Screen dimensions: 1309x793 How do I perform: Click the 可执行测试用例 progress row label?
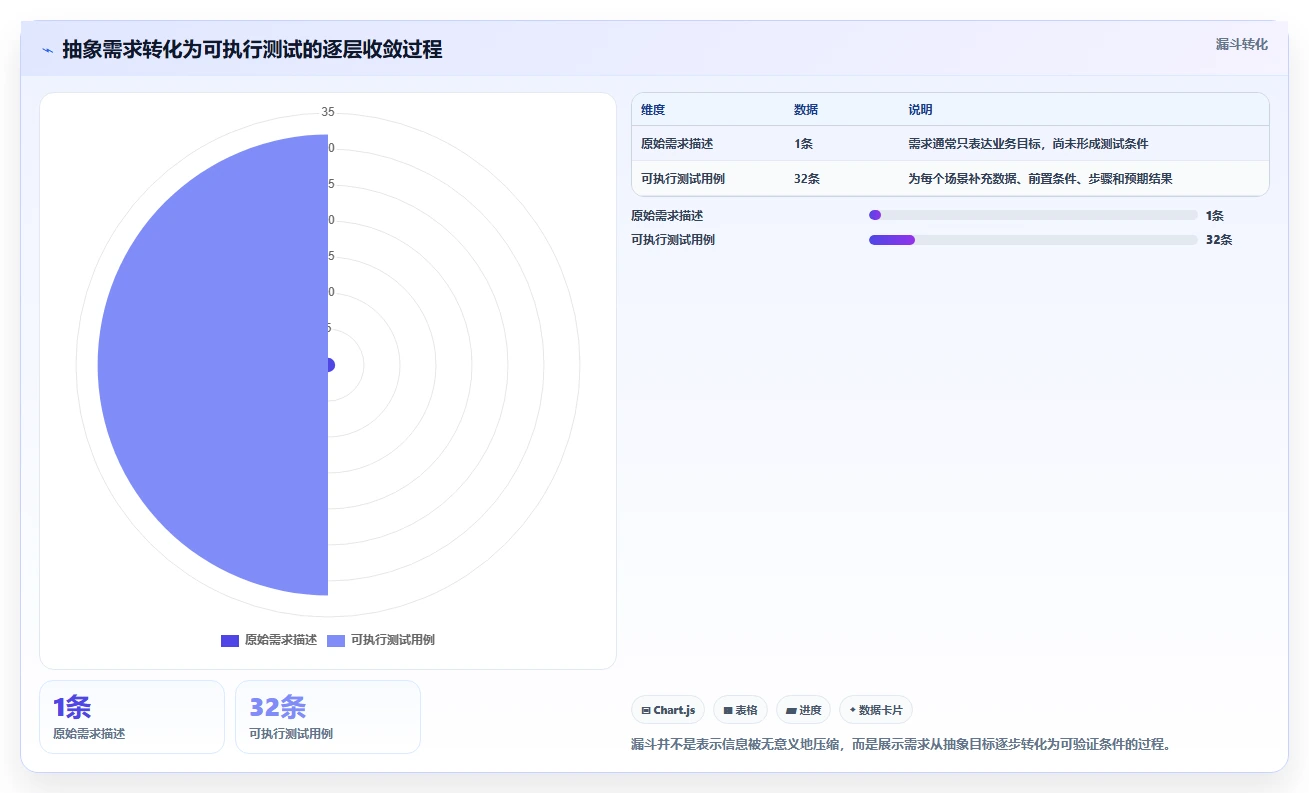point(673,239)
